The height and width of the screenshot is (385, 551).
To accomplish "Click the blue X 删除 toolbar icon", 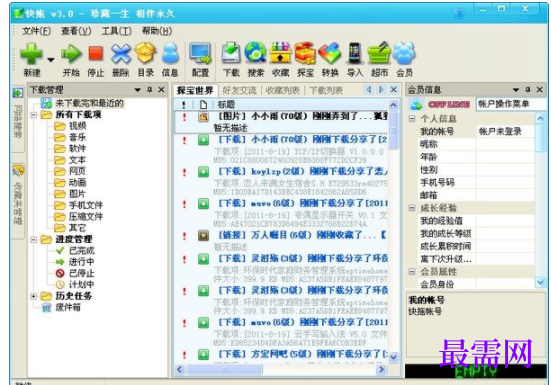I will click(121, 54).
